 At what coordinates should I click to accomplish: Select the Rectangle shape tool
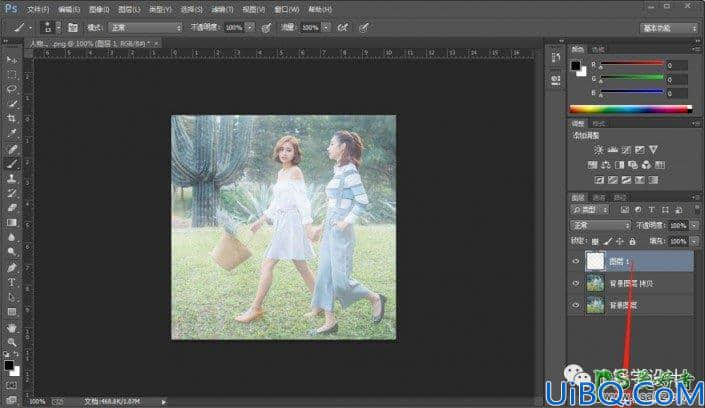(12, 313)
